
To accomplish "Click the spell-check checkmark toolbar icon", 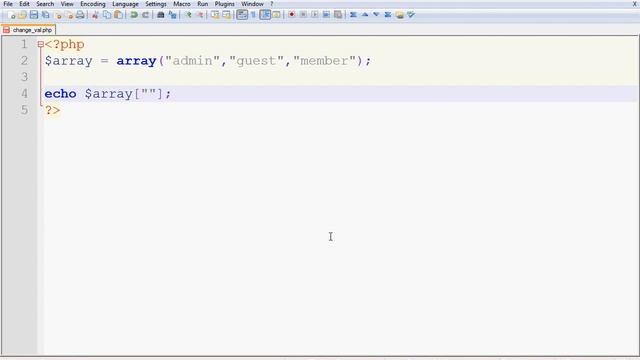I will [411, 15].
